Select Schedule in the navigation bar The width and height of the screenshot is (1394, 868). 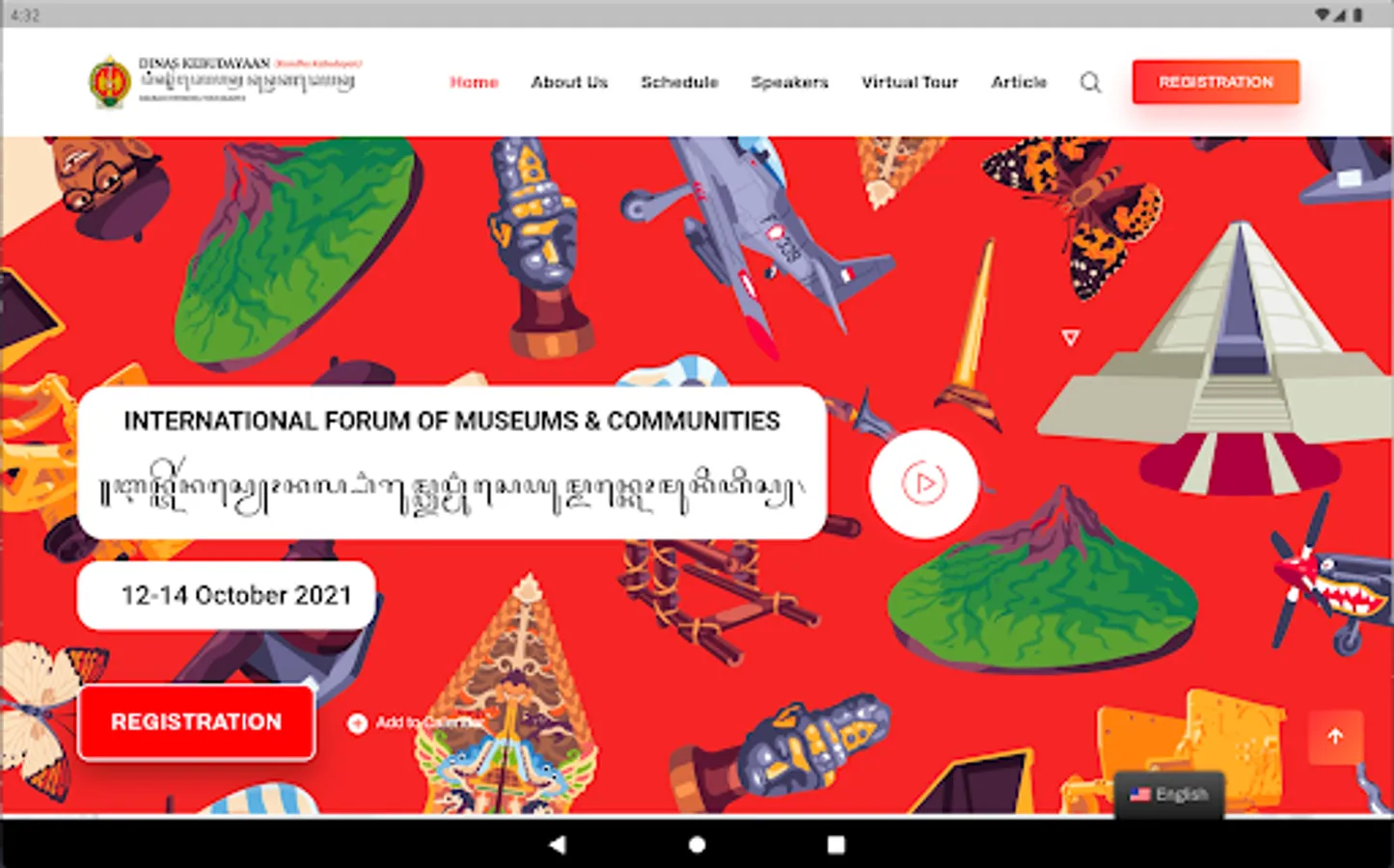[x=679, y=82]
